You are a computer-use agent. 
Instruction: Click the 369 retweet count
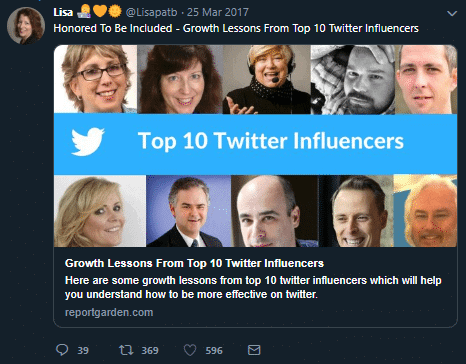150,350
